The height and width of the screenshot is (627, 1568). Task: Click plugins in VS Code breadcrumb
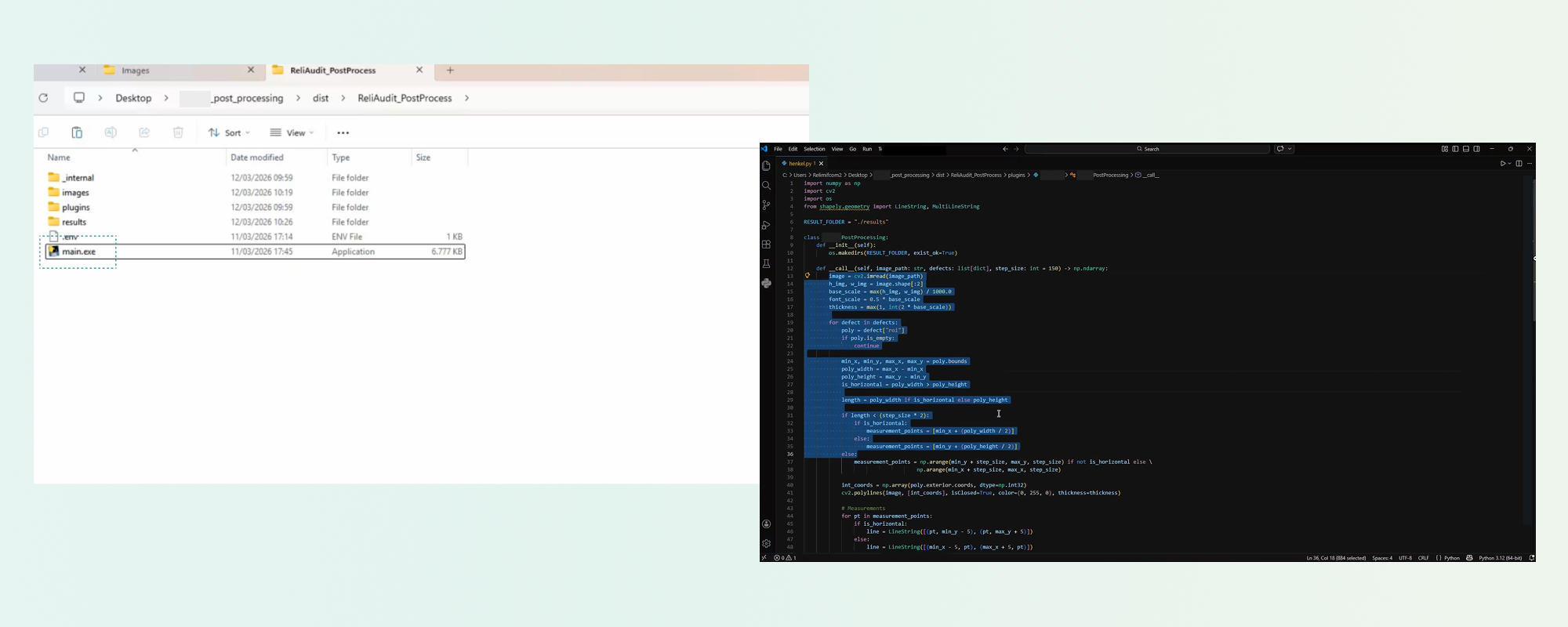coord(1016,176)
